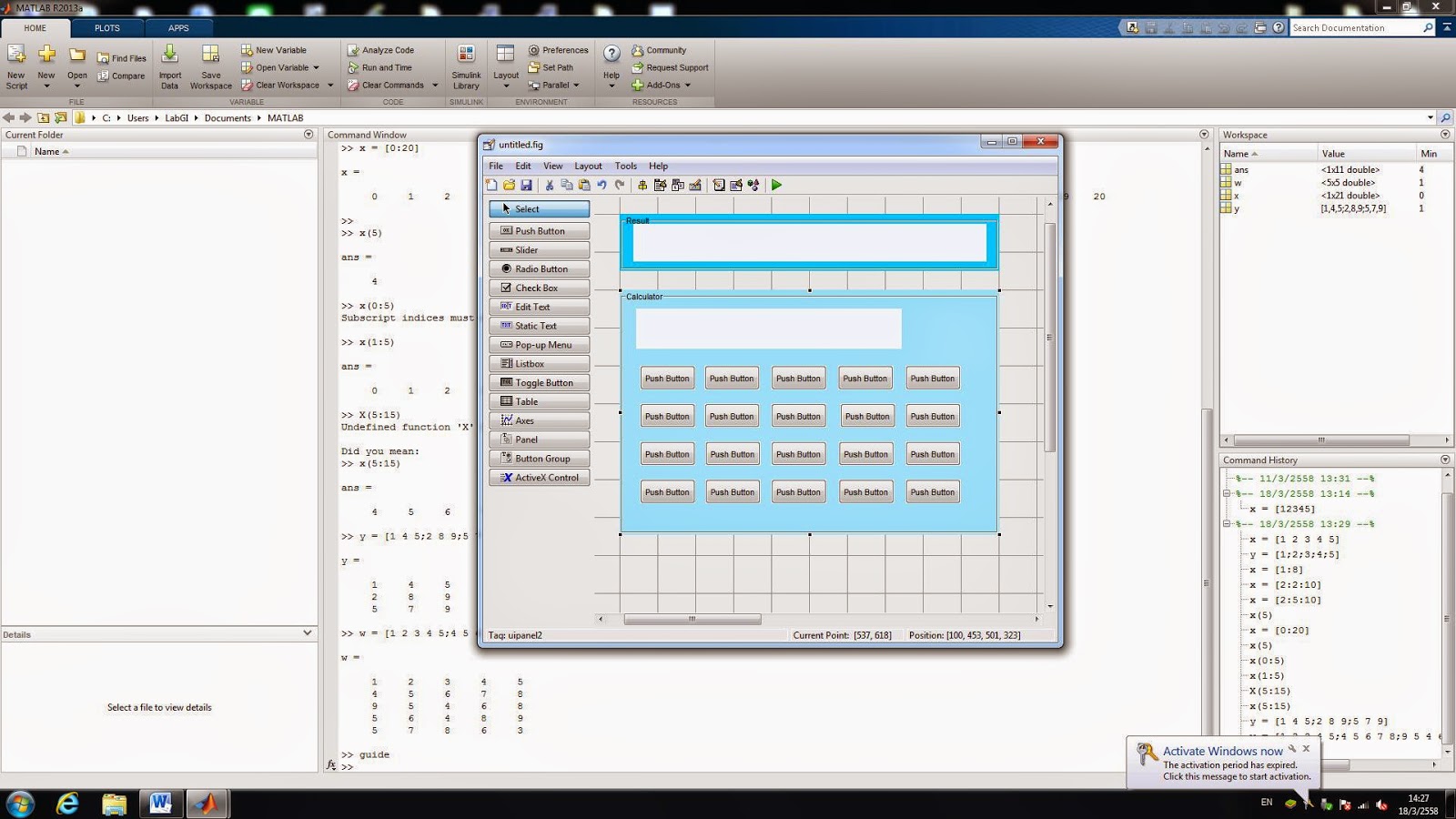
Task: Go up one folder level in address bar
Action: [43, 117]
